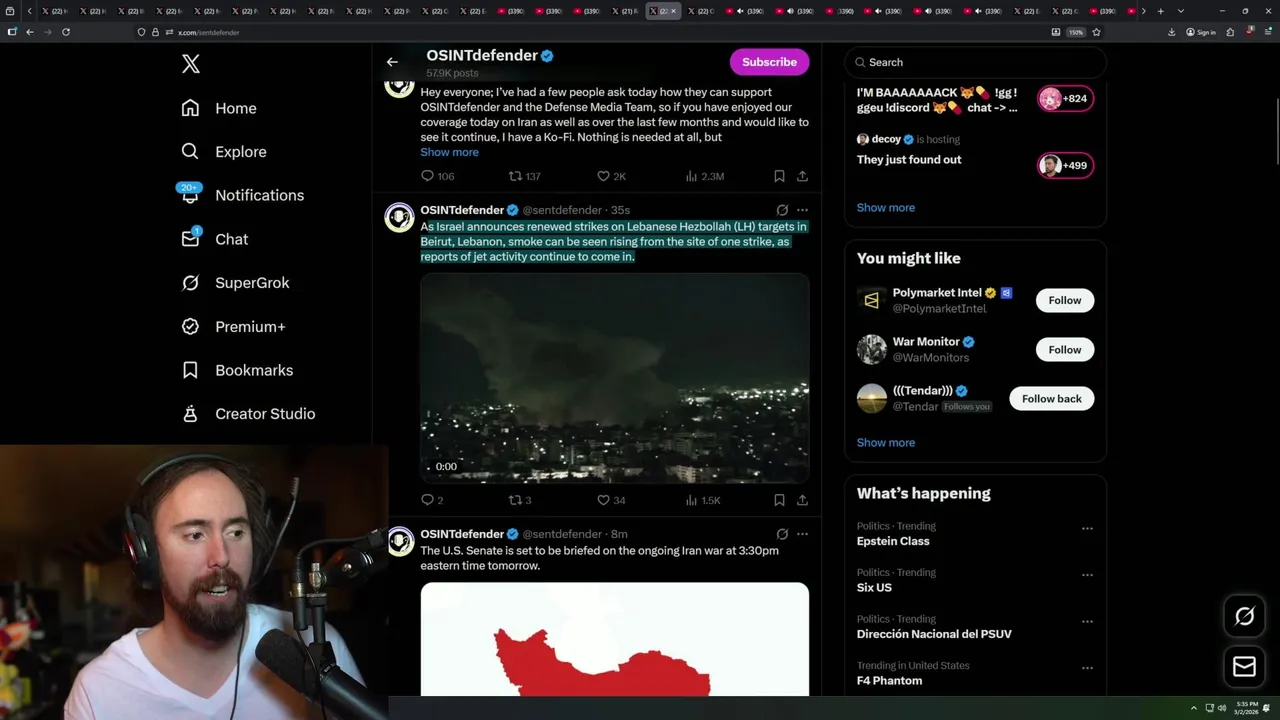The width and height of the screenshot is (1280, 720).
Task: View analytics showing 2.3M views
Action: coord(704,176)
